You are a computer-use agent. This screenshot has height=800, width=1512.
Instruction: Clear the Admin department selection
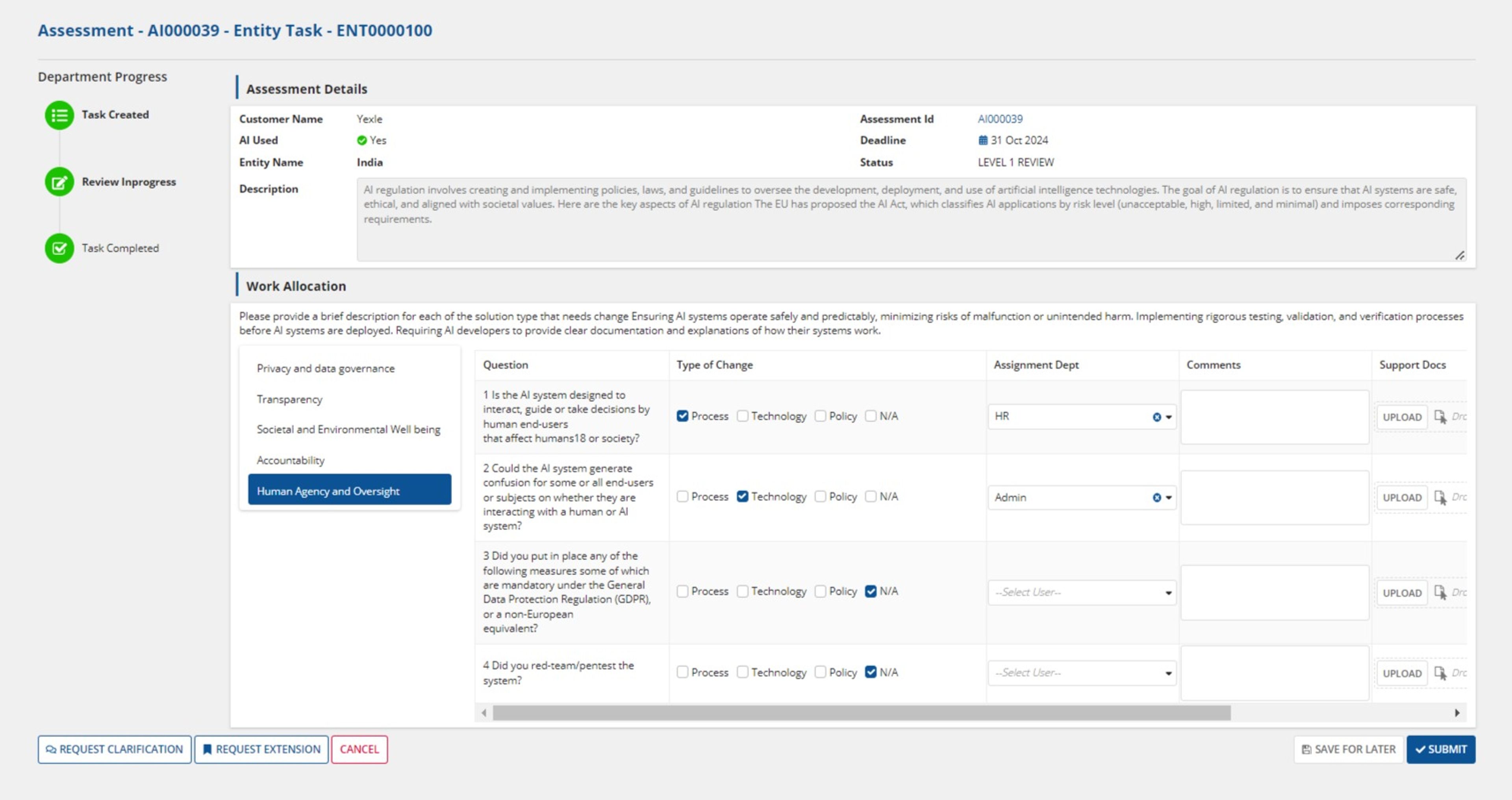[1156, 497]
